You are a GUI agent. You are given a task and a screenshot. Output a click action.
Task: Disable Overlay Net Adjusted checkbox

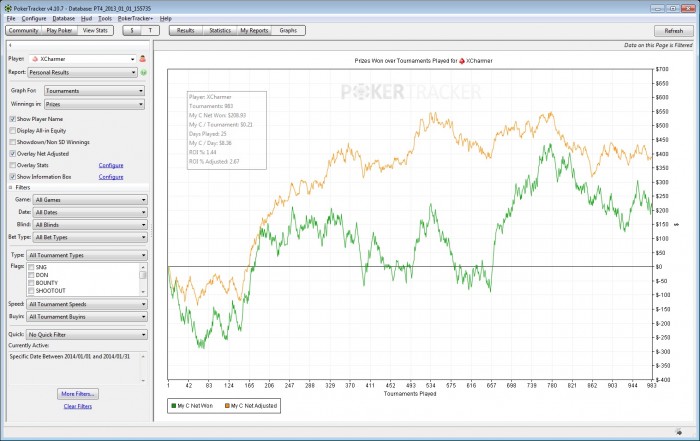(x=12, y=154)
